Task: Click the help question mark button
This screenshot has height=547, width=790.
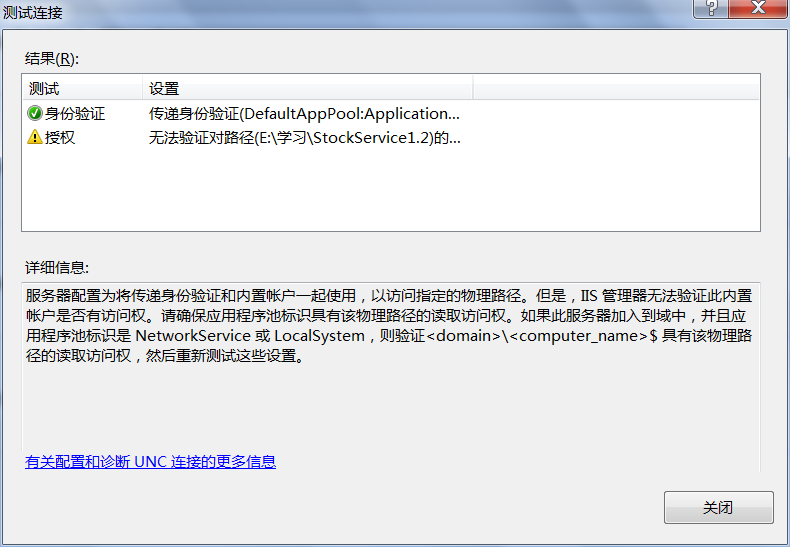Action: [711, 8]
